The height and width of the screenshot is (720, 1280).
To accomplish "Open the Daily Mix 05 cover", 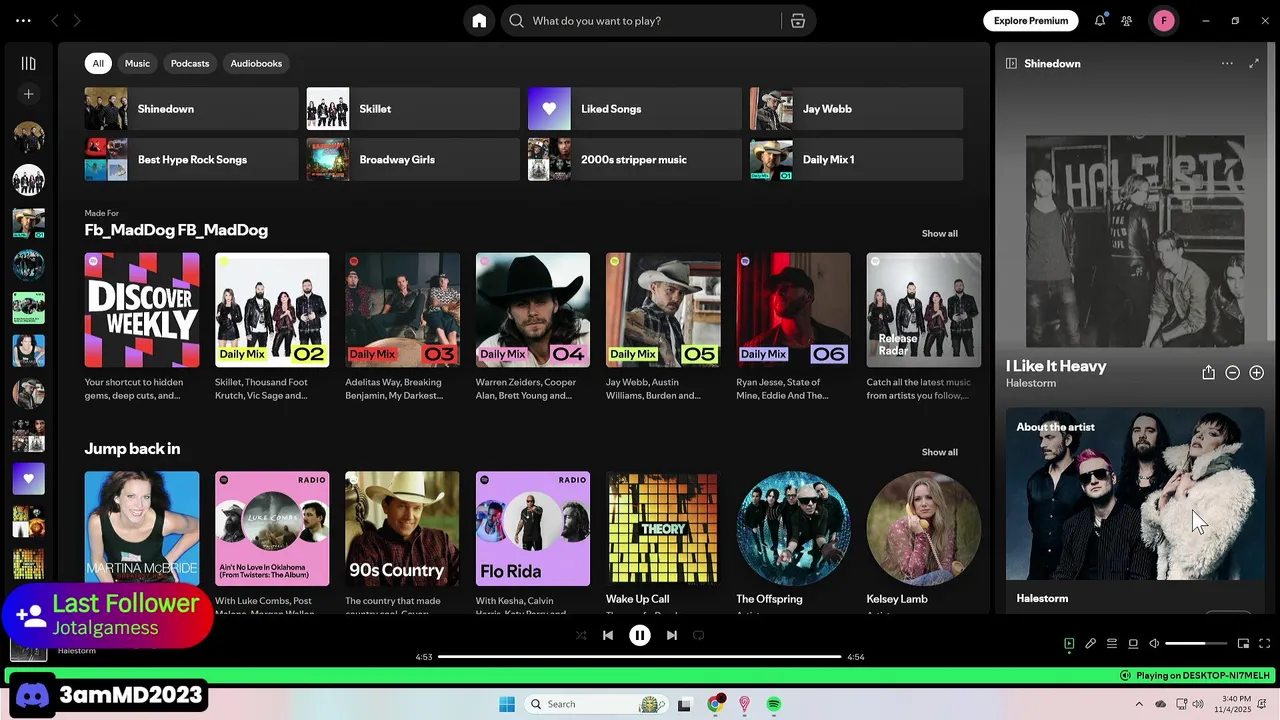I will click(x=663, y=310).
